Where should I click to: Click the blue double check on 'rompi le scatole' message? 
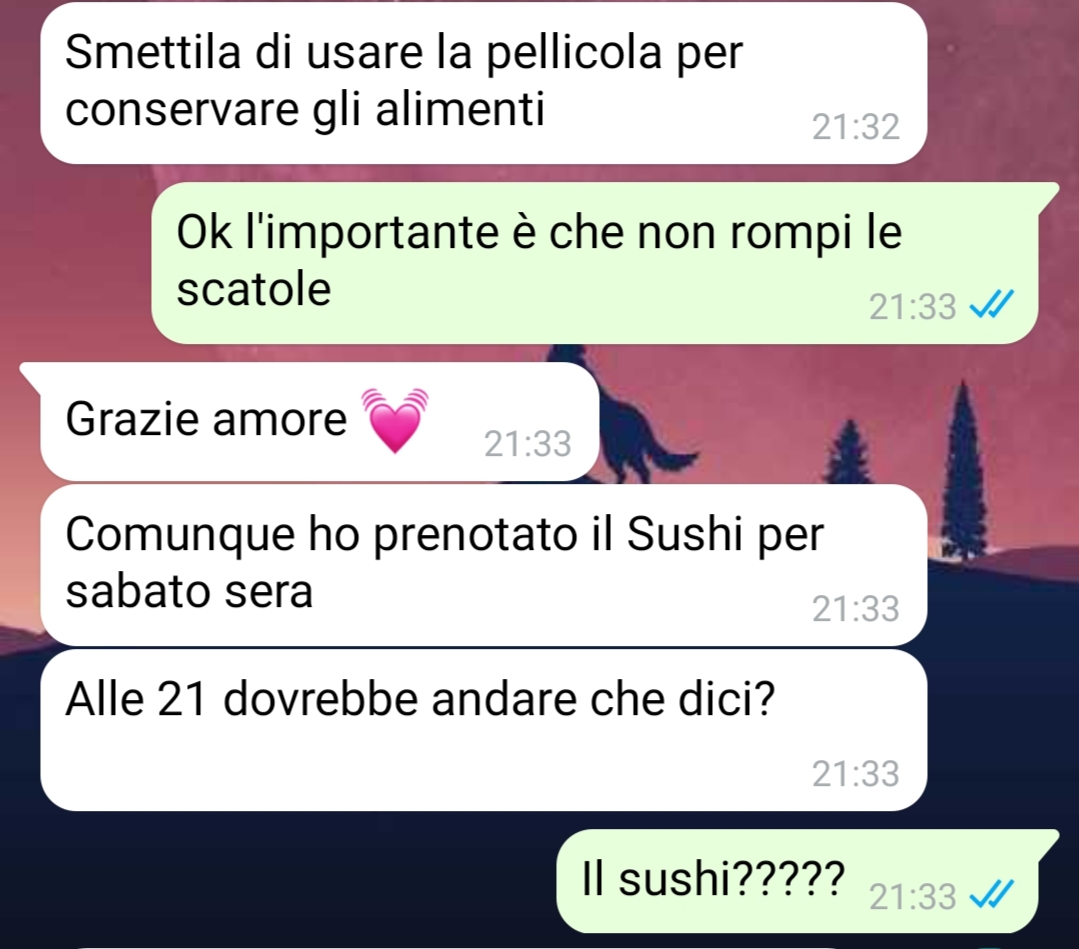(991, 304)
